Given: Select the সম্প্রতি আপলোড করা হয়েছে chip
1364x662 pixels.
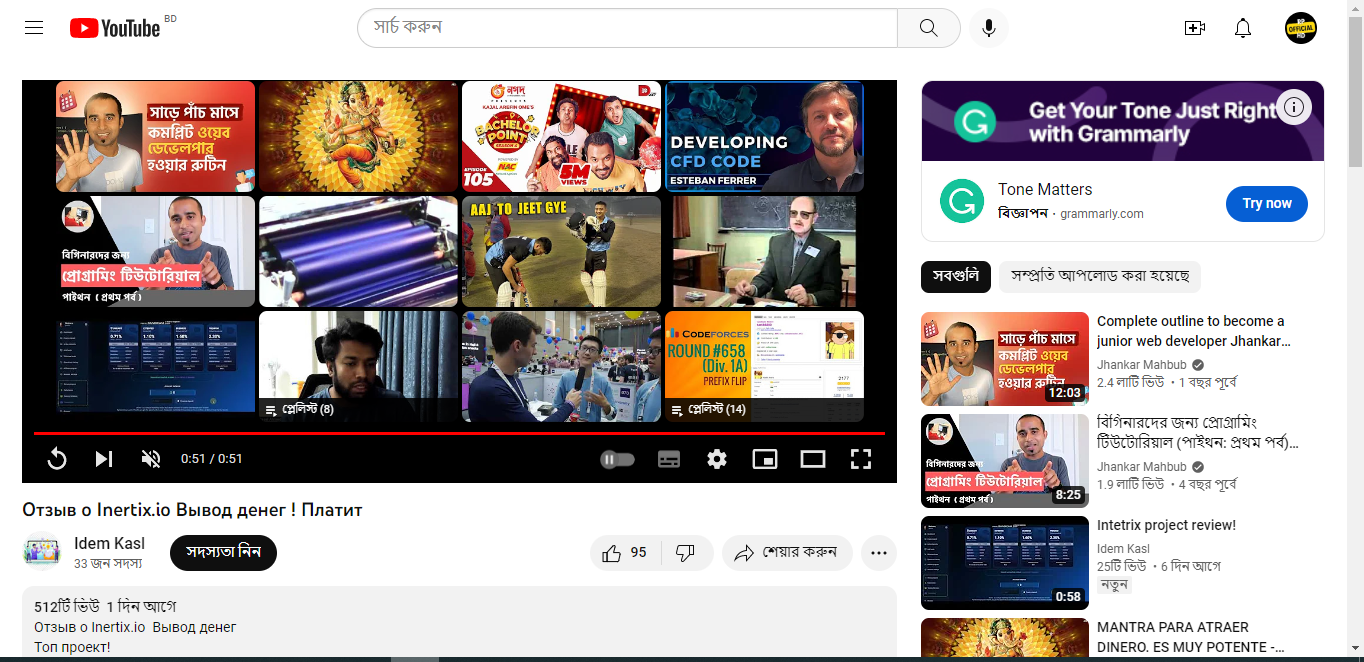Looking at the screenshot, I should 1100,277.
